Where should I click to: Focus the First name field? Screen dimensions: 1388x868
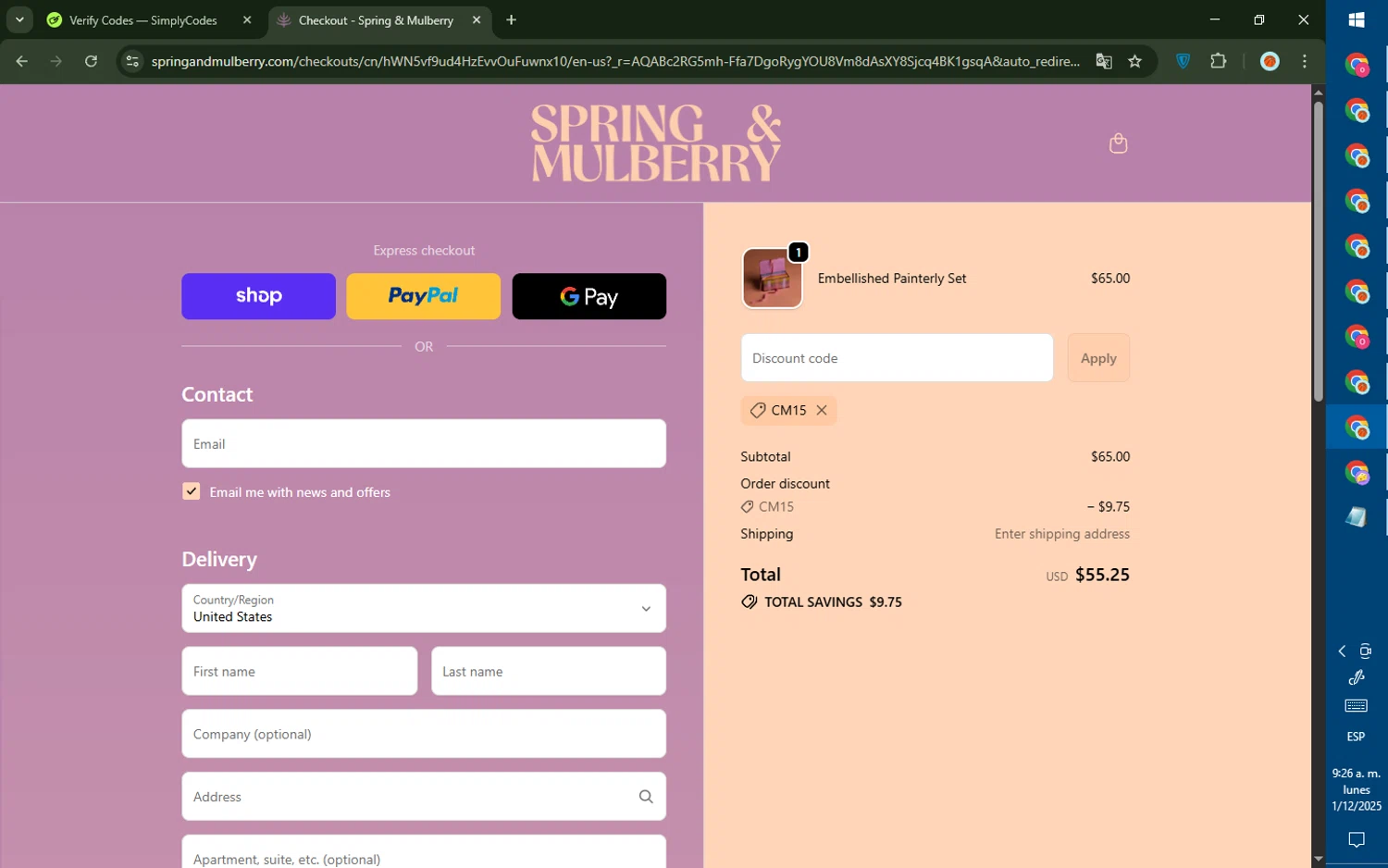point(300,671)
